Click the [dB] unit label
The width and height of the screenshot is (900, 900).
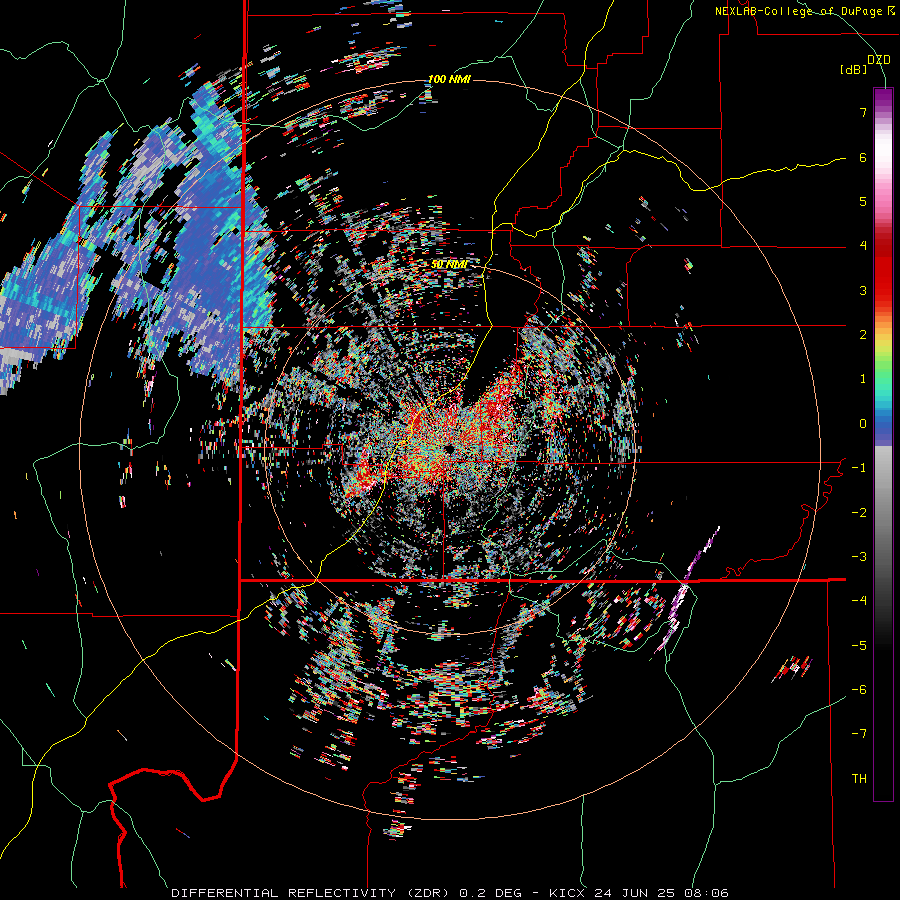[x=853, y=70]
